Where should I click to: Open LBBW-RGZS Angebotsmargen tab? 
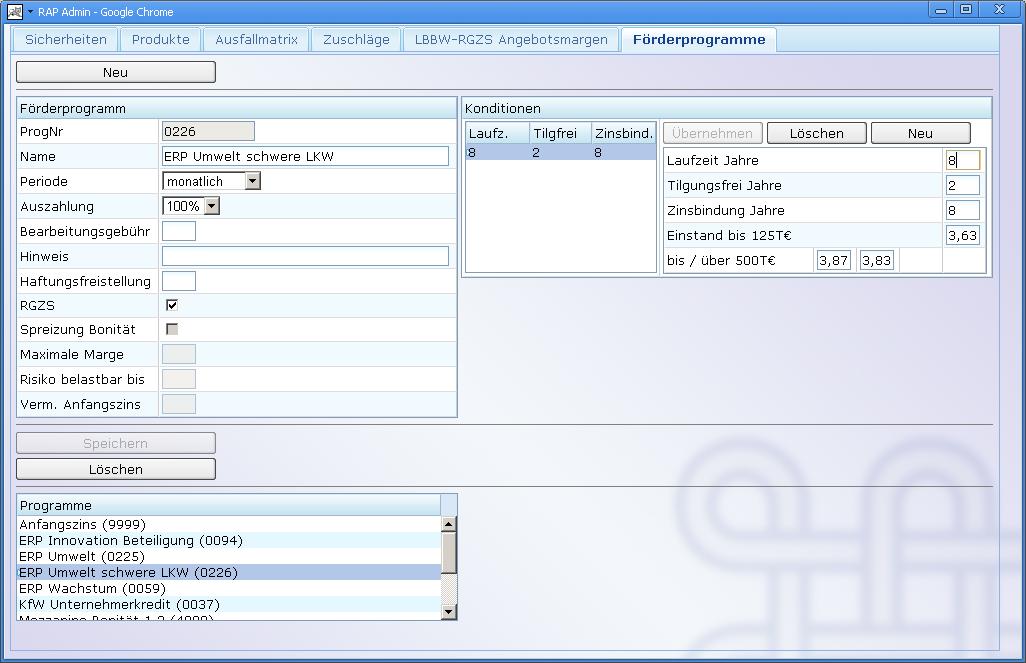click(511, 39)
